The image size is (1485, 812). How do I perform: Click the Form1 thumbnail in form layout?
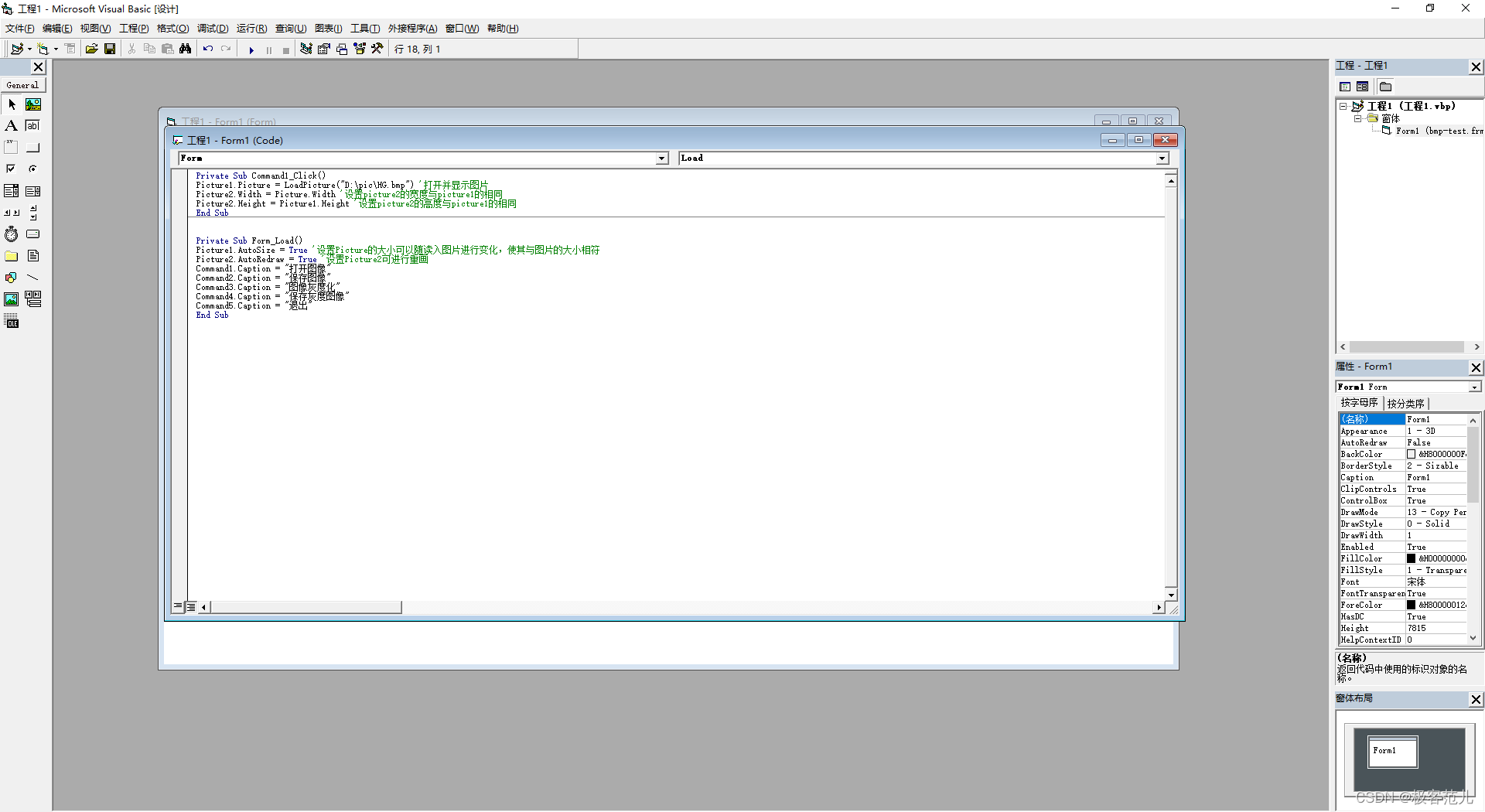(1393, 752)
